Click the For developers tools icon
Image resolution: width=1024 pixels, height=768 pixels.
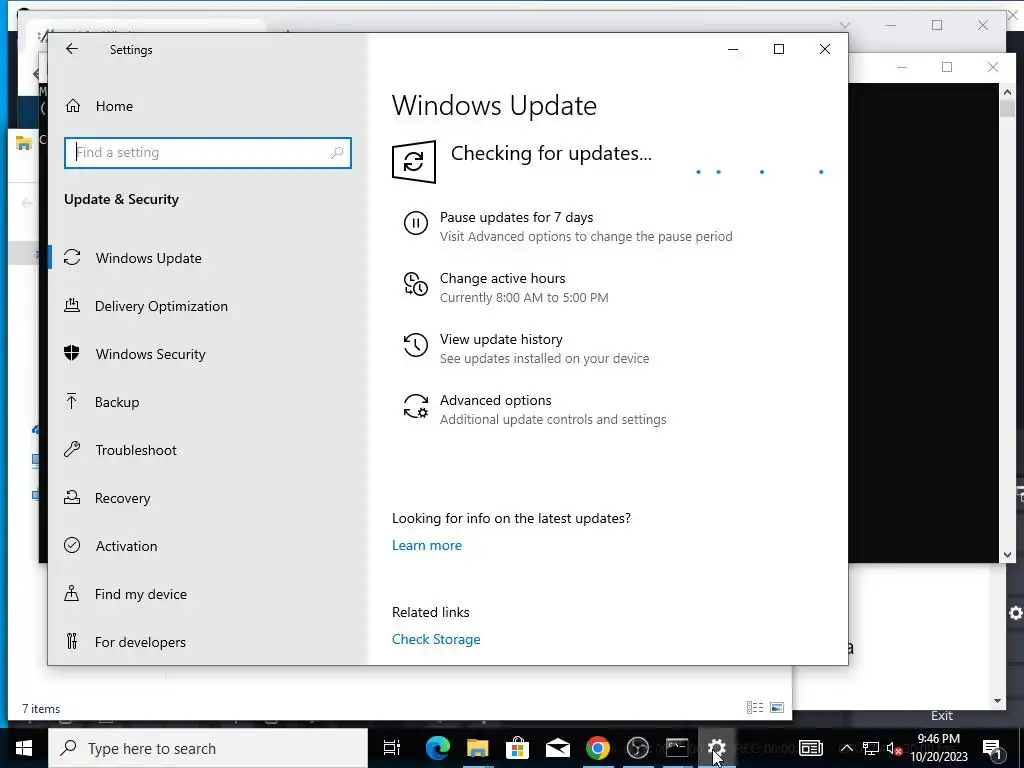72,641
